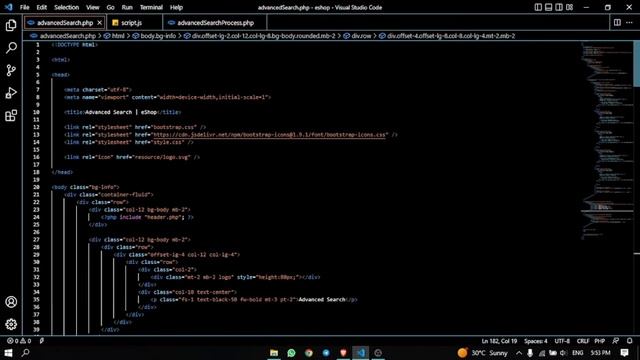This screenshot has height=360, width=640.
Task: Click the ports icon in status bar
Action: (x=42, y=341)
